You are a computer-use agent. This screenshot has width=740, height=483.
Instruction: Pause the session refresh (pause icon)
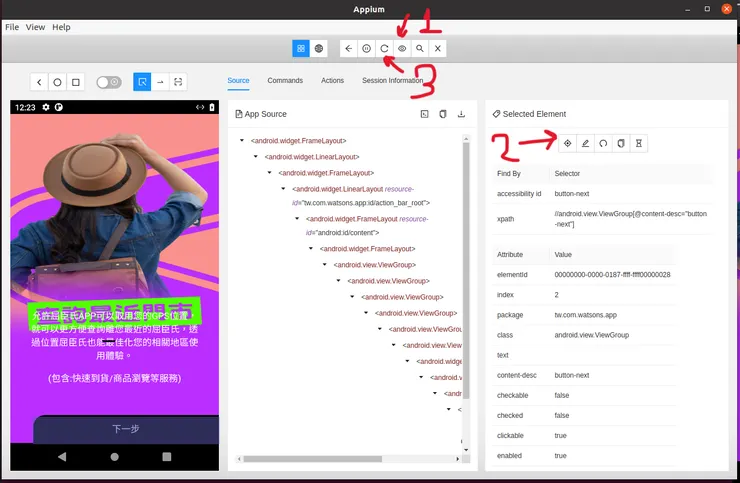click(x=366, y=48)
